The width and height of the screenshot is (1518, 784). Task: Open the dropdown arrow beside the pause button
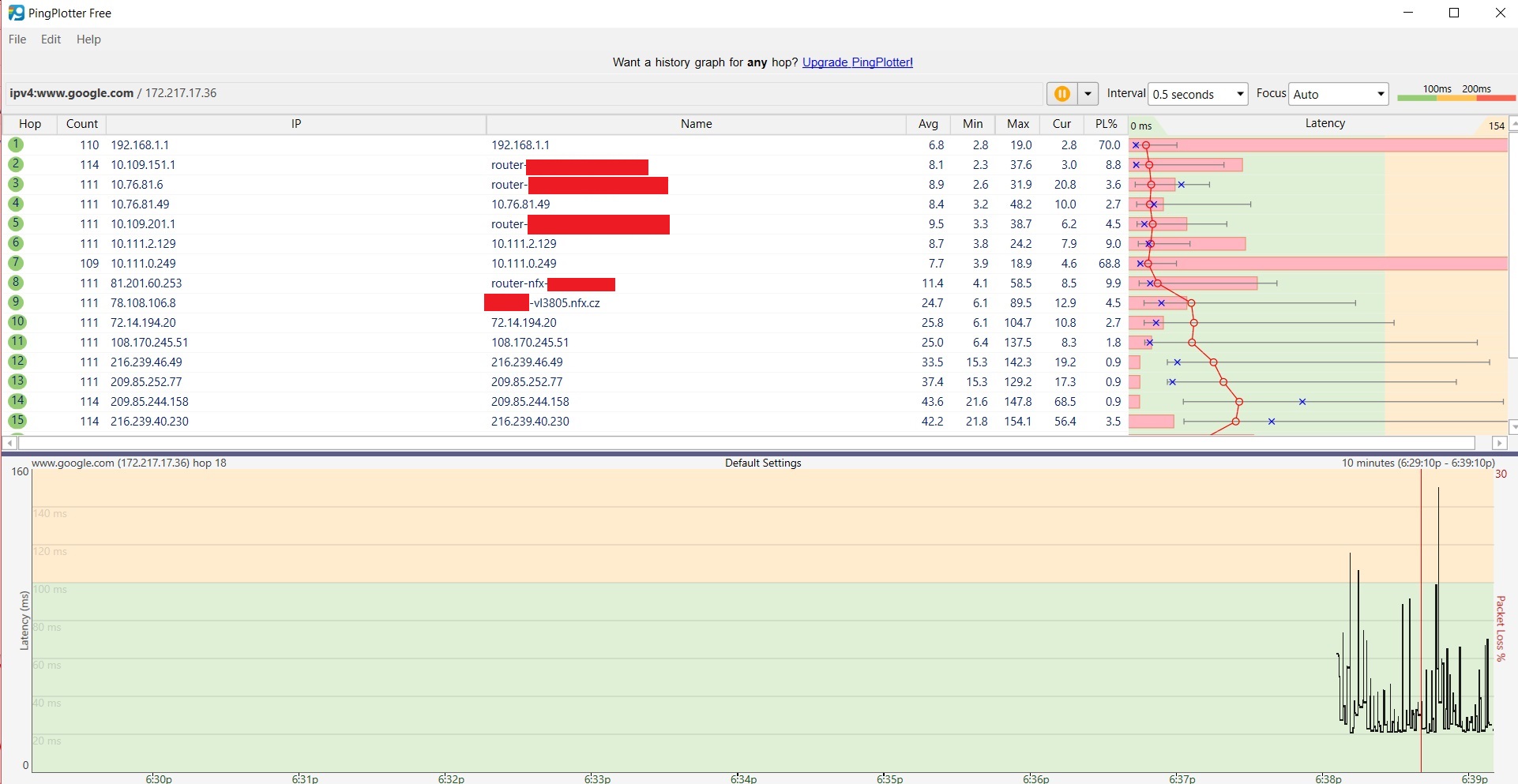click(x=1088, y=94)
